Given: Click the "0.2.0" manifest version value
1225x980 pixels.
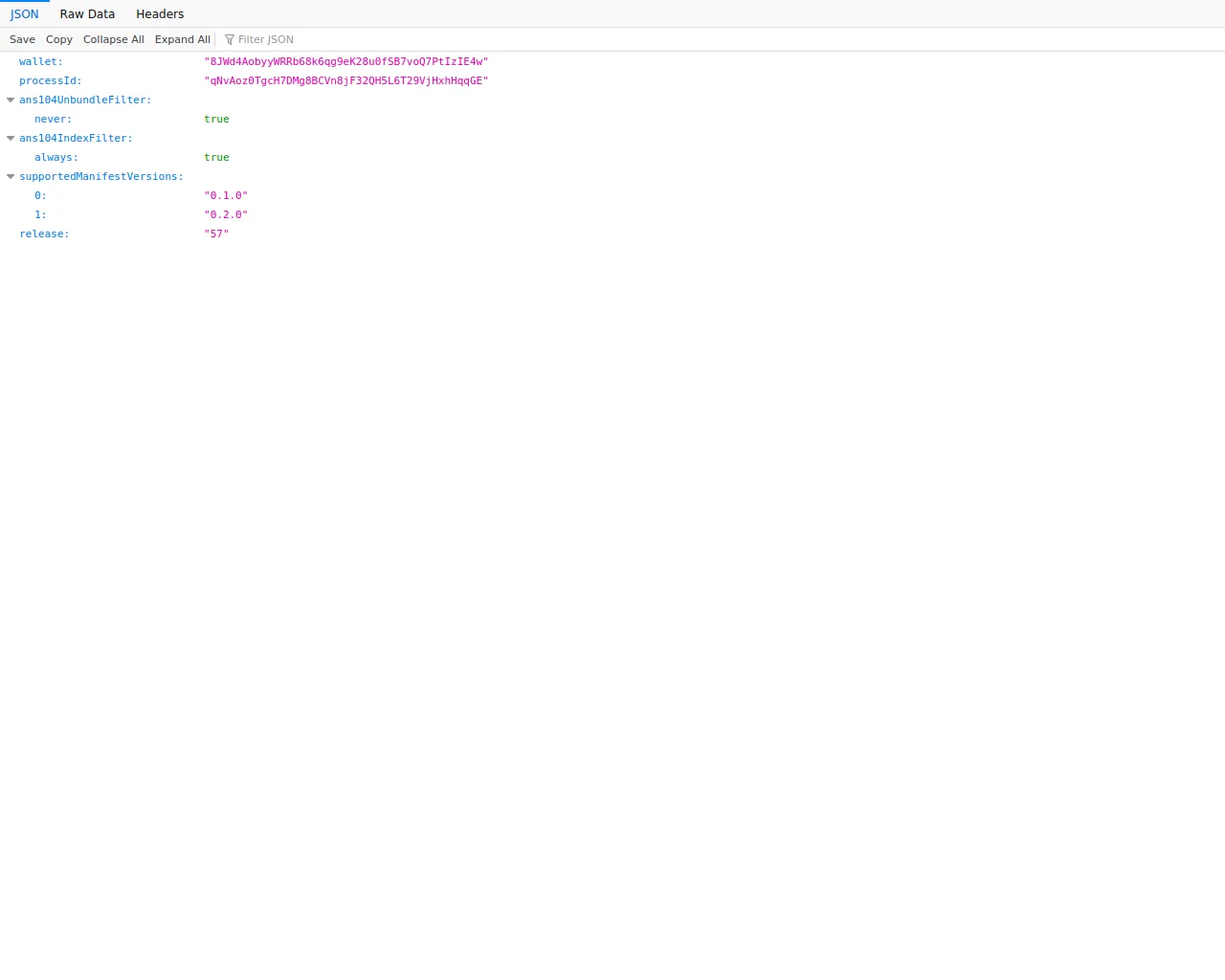Looking at the screenshot, I should pos(226,214).
